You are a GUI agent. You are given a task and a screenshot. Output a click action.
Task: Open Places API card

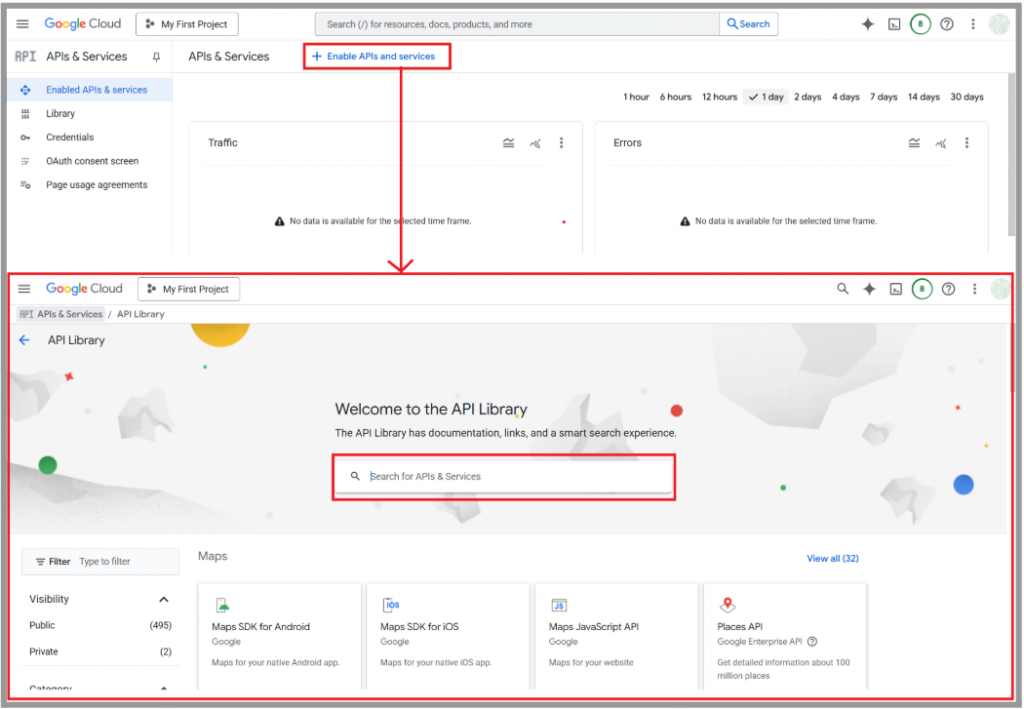click(x=785, y=636)
